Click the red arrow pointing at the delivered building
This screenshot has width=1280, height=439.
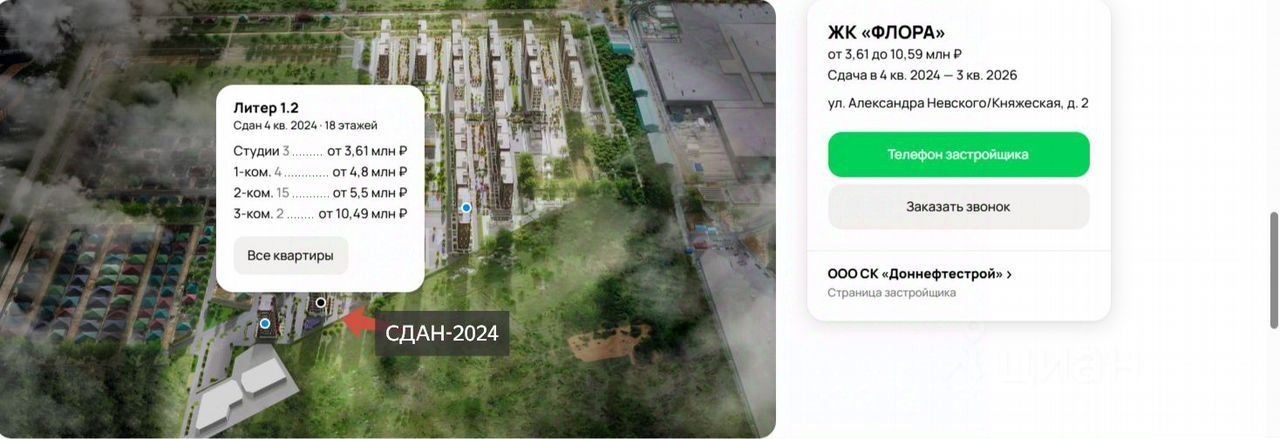click(357, 322)
